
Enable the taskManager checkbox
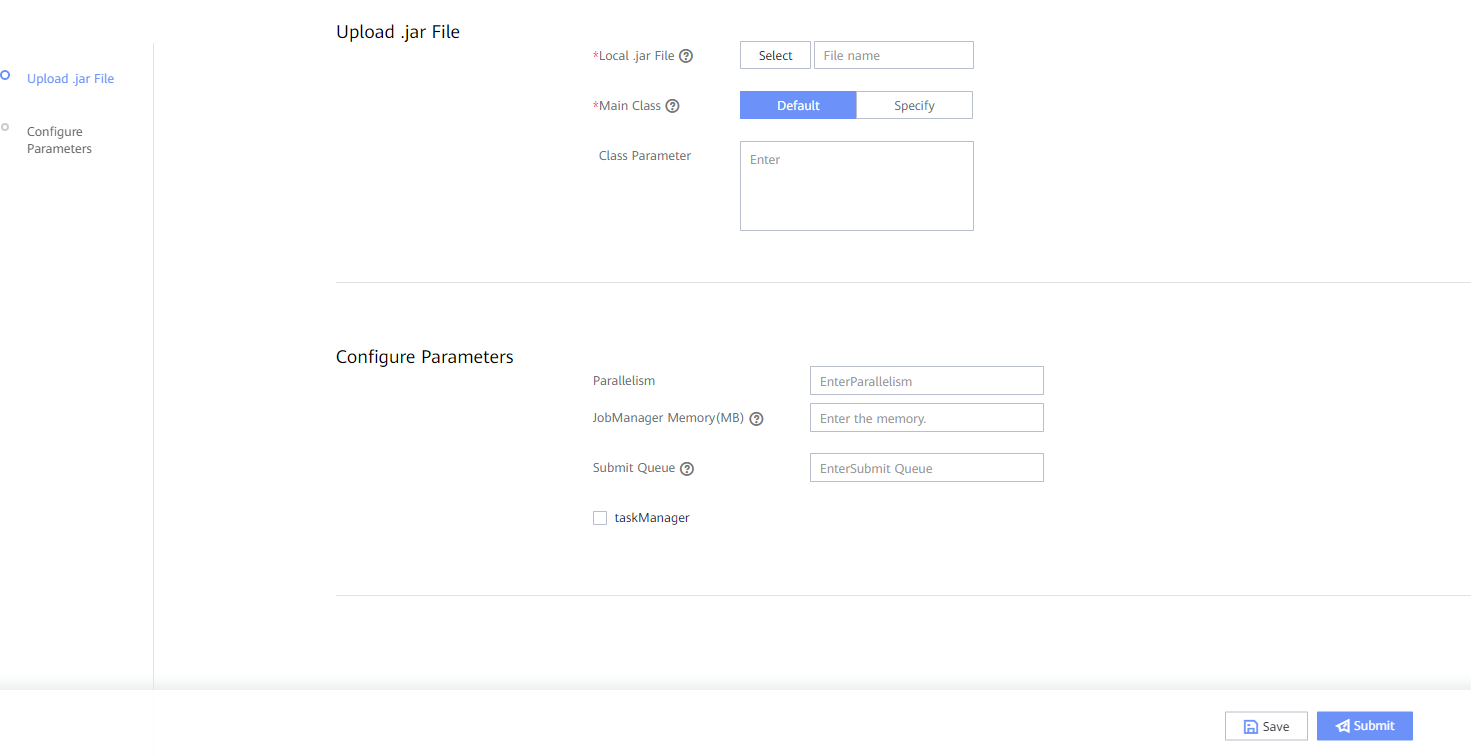click(600, 518)
